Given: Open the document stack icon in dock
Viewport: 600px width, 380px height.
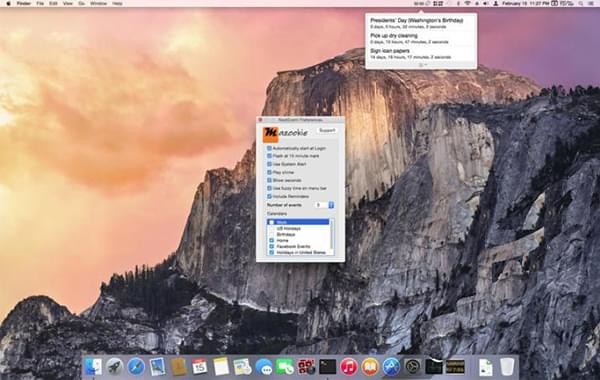Looking at the screenshot, I should coord(486,367).
